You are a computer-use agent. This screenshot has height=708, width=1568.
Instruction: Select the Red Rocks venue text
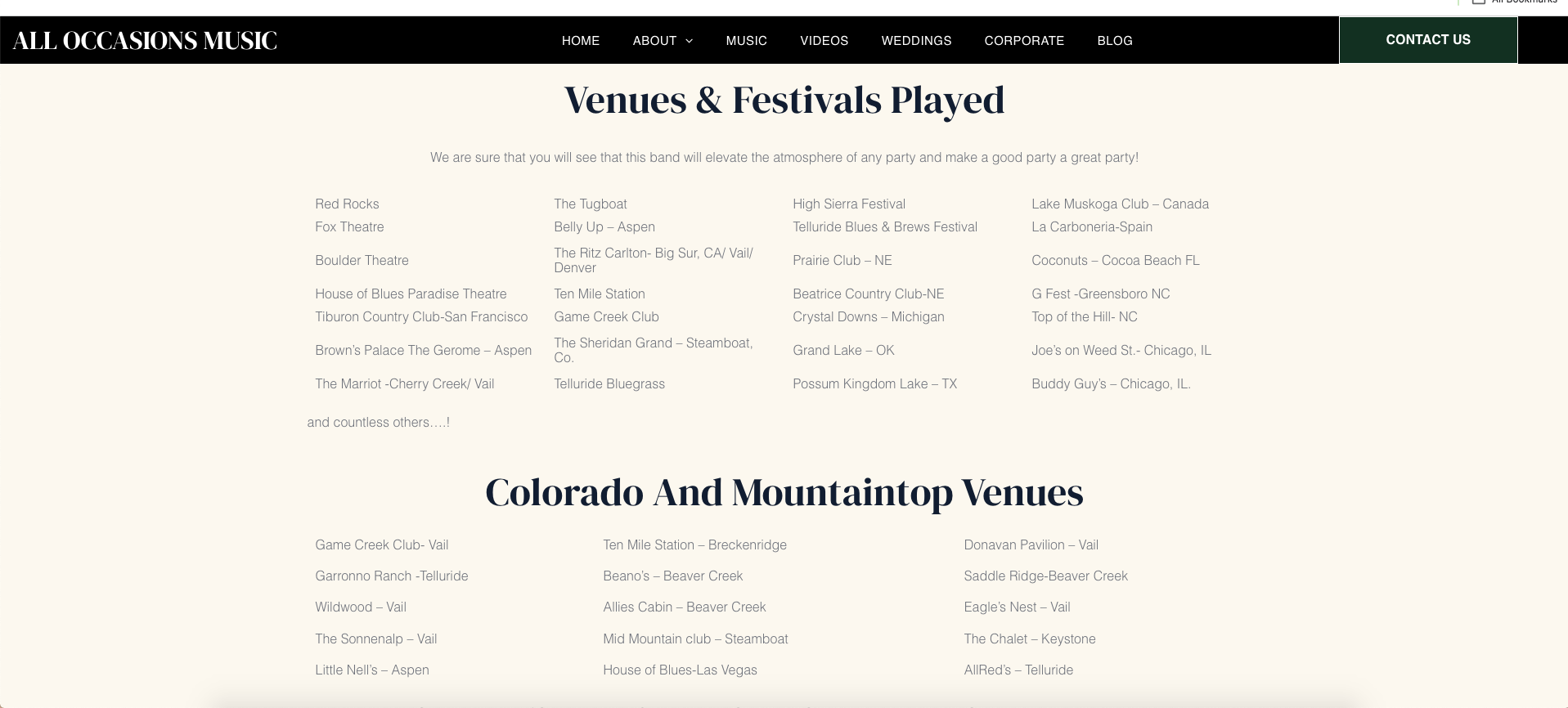(x=347, y=204)
